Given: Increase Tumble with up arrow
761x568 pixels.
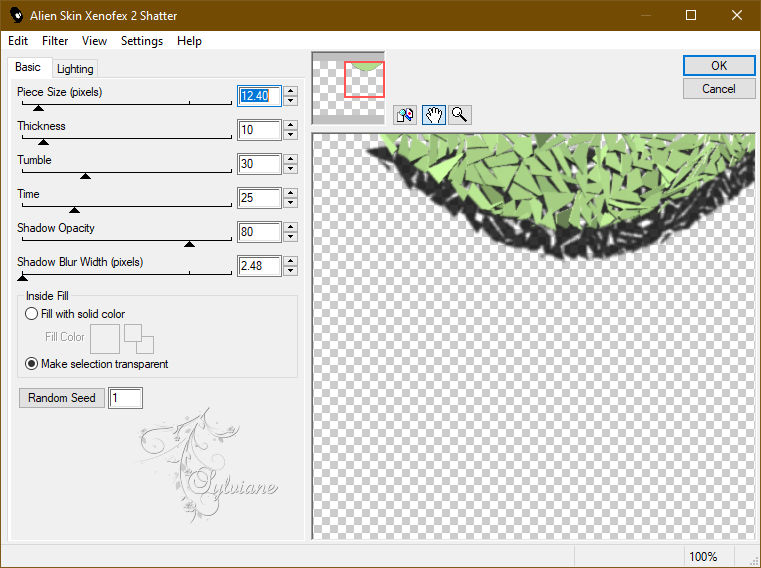Looking at the screenshot, I should coord(290,159).
